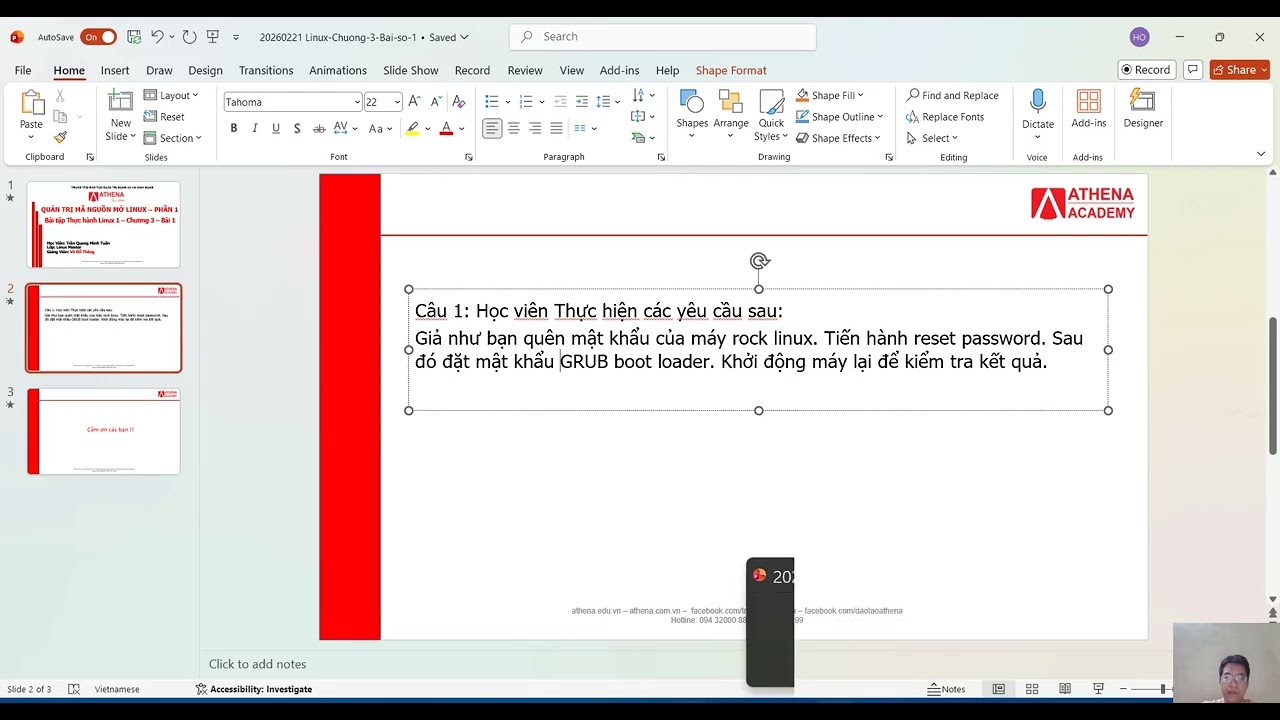Toggle bold formatting

click(x=234, y=128)
